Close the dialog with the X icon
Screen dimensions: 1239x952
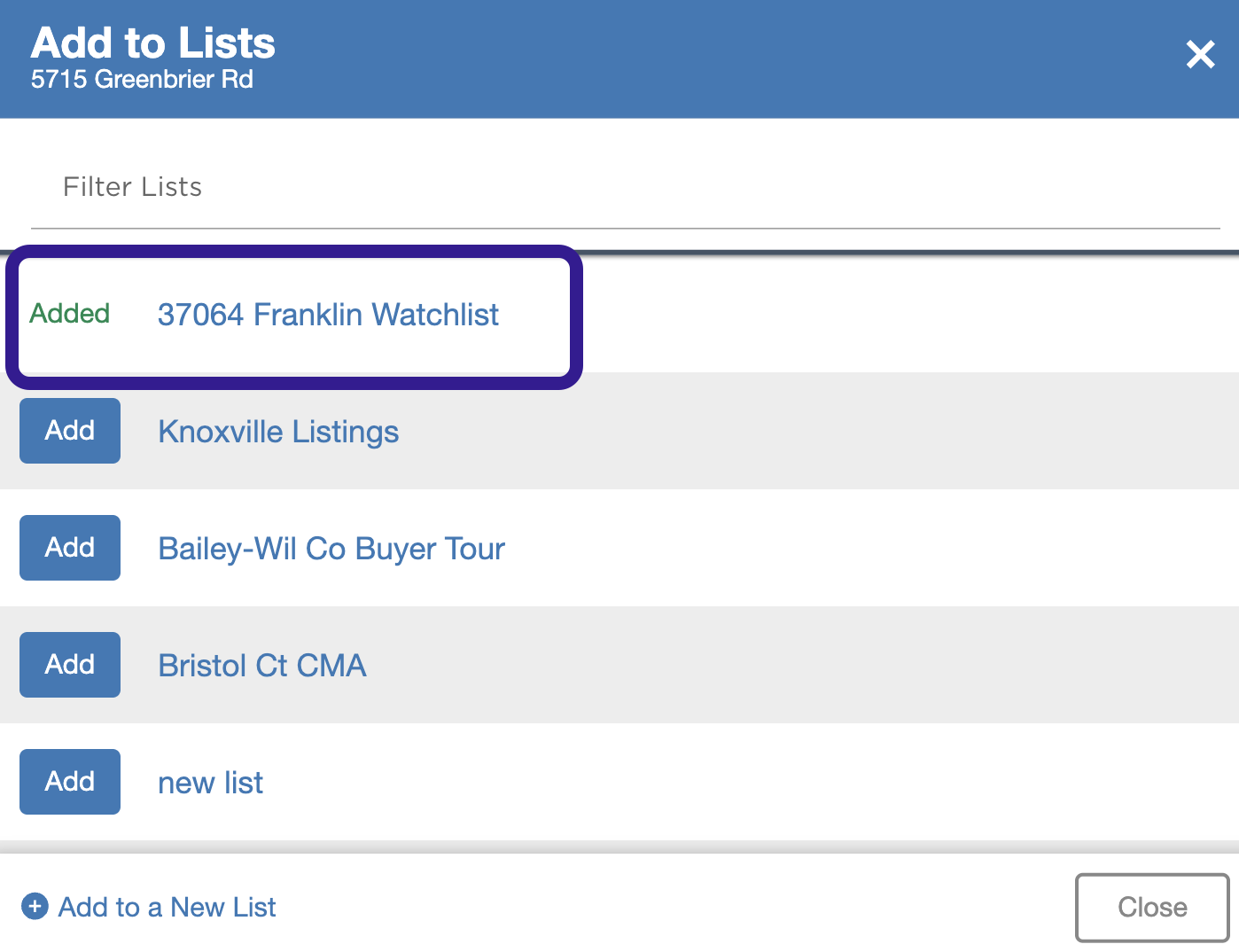1200,55
